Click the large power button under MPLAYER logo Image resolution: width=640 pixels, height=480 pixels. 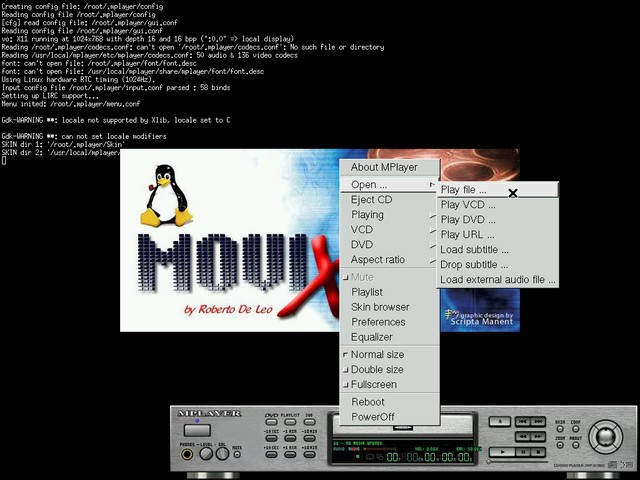pos(197,430)
